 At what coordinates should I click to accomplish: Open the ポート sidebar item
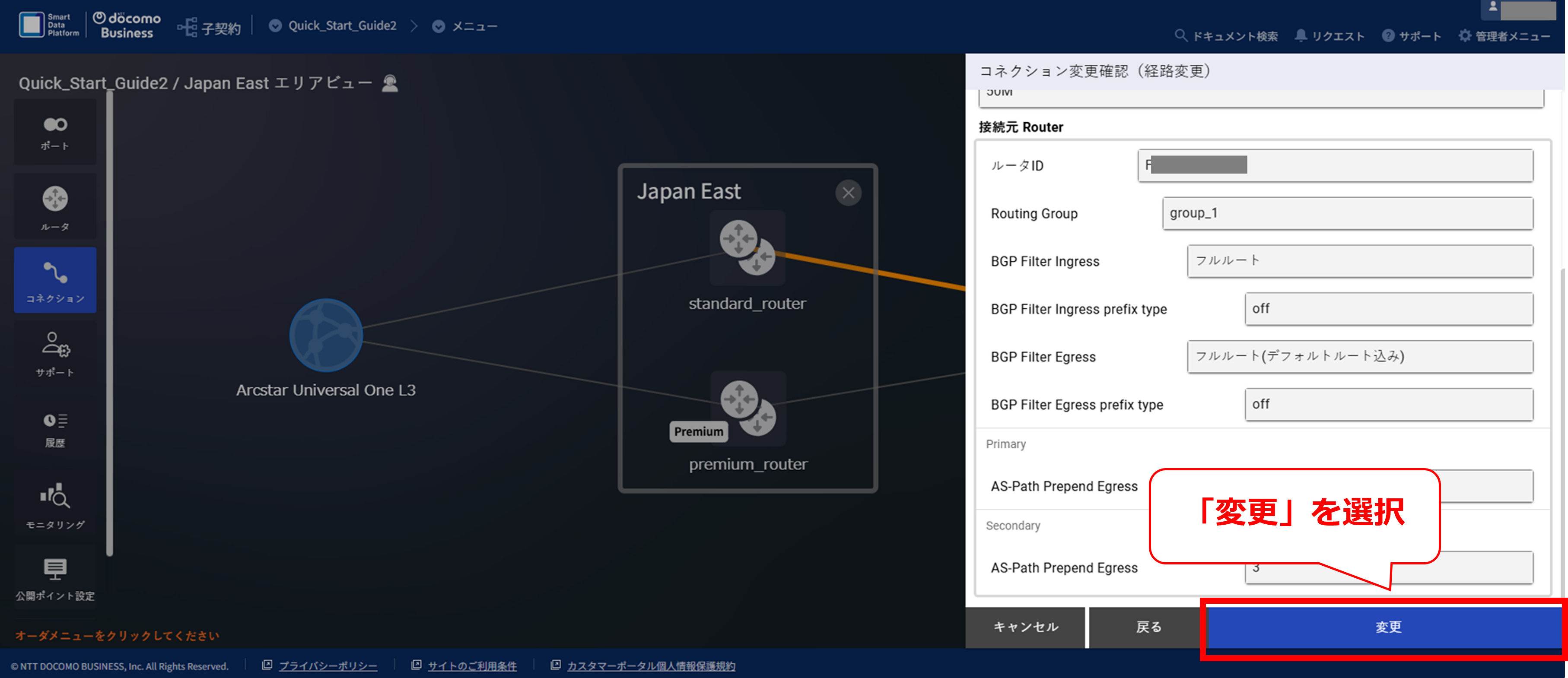pos(55,132)
